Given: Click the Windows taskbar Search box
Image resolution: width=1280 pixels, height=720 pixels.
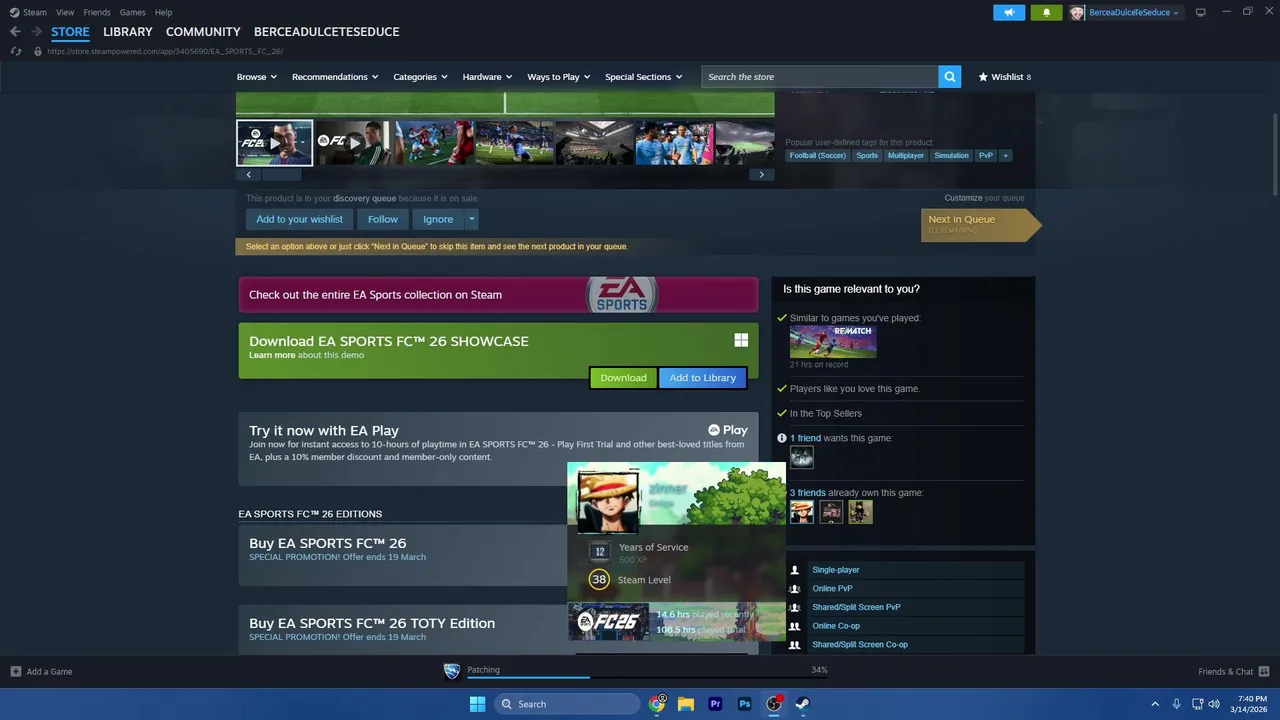Looking at the screenshot, I should point(567,704).
